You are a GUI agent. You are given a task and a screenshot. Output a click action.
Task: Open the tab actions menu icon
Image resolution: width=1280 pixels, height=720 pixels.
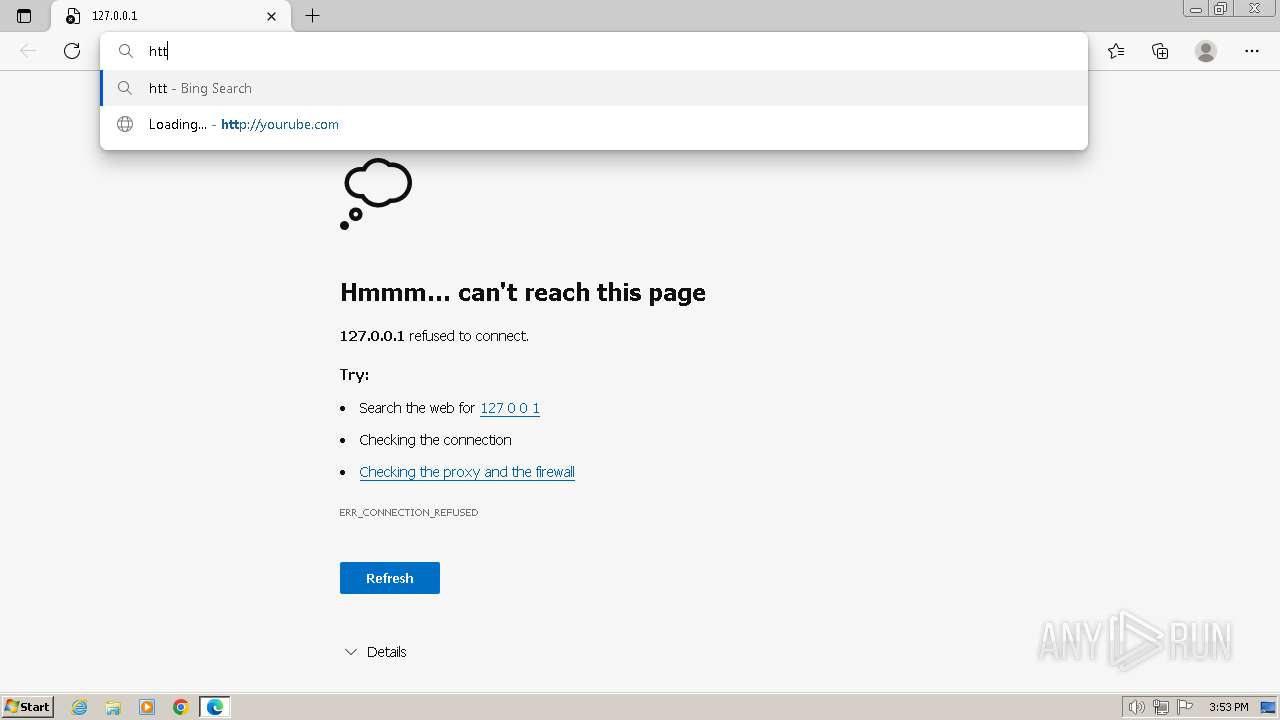[x=24, y=16]
